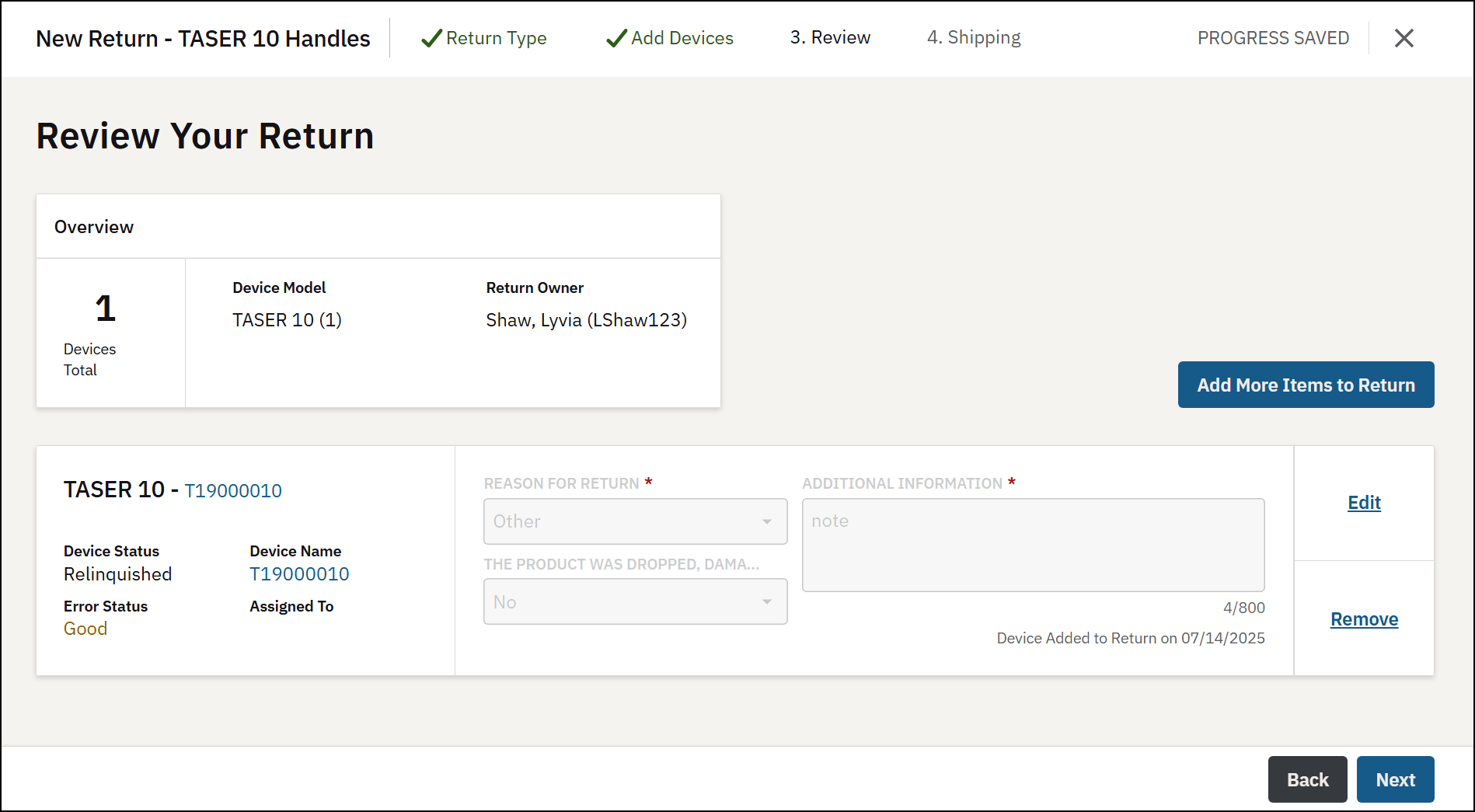Click the arrow on the No dropdown
The height and width of the screenshot is (812, 1475).
(767, 601)
